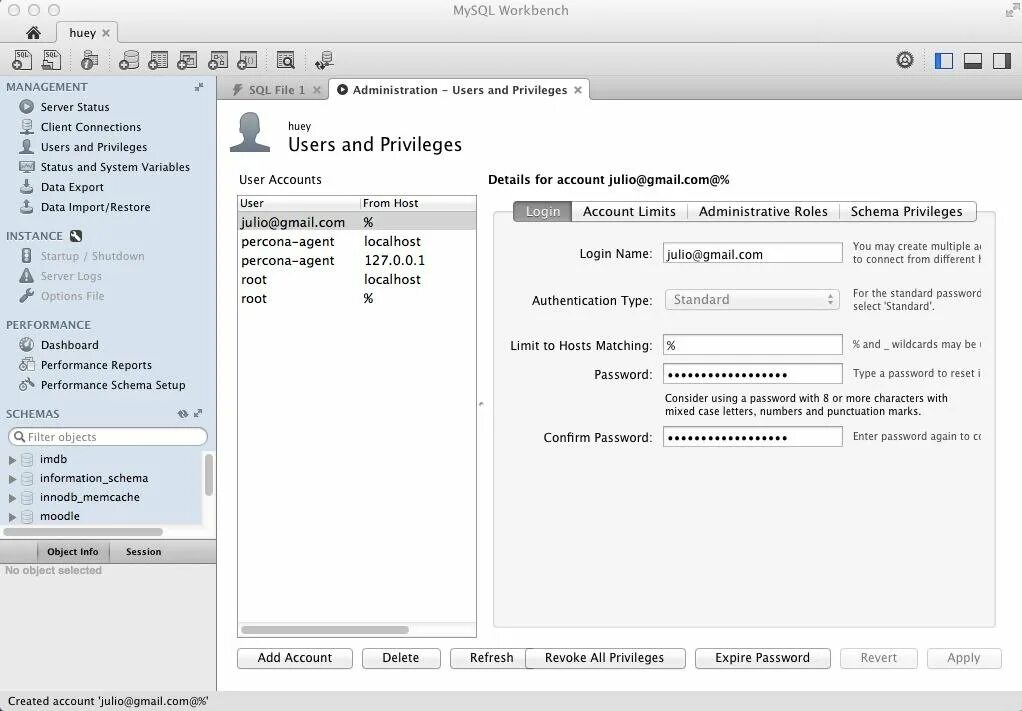Click the Filter objects search box
Viewport: 1022px width, 711px height.
(108, 437)
